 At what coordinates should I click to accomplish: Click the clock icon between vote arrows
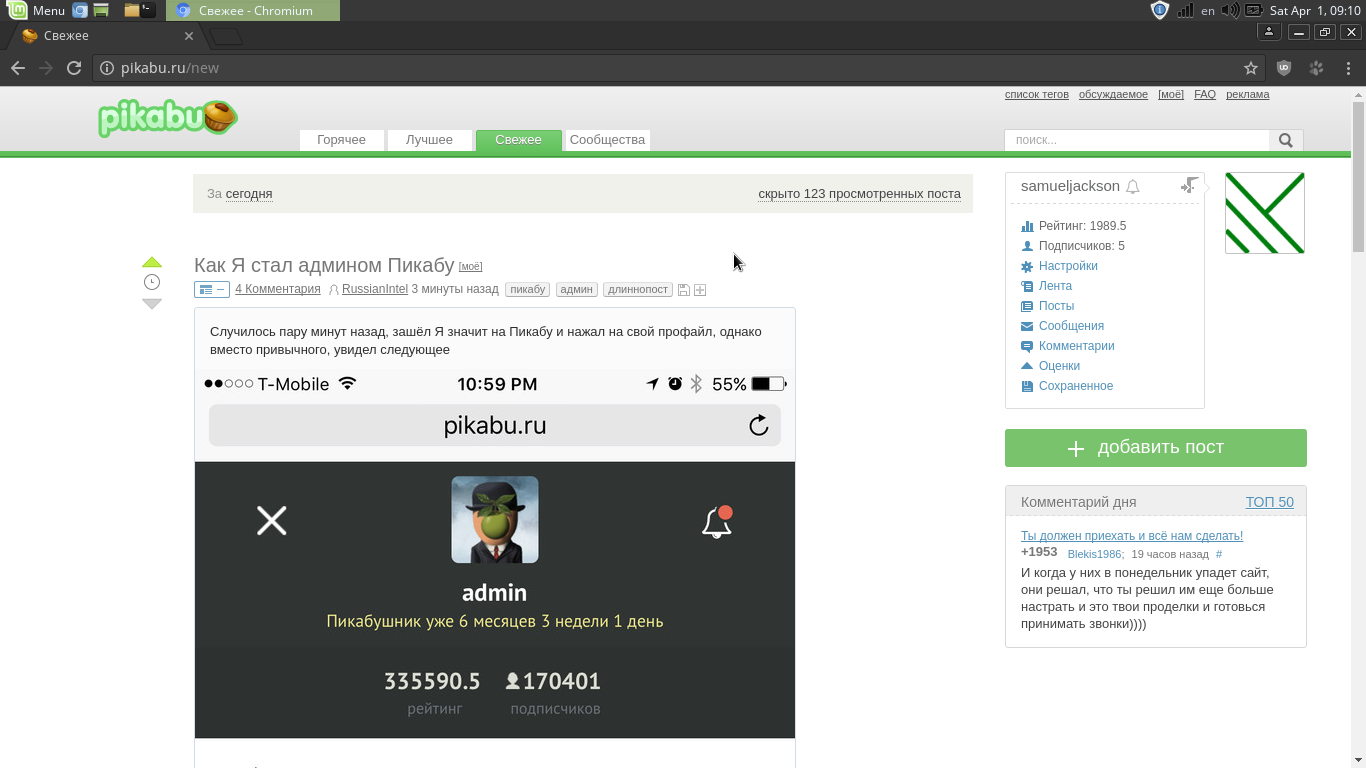(152, 282)
